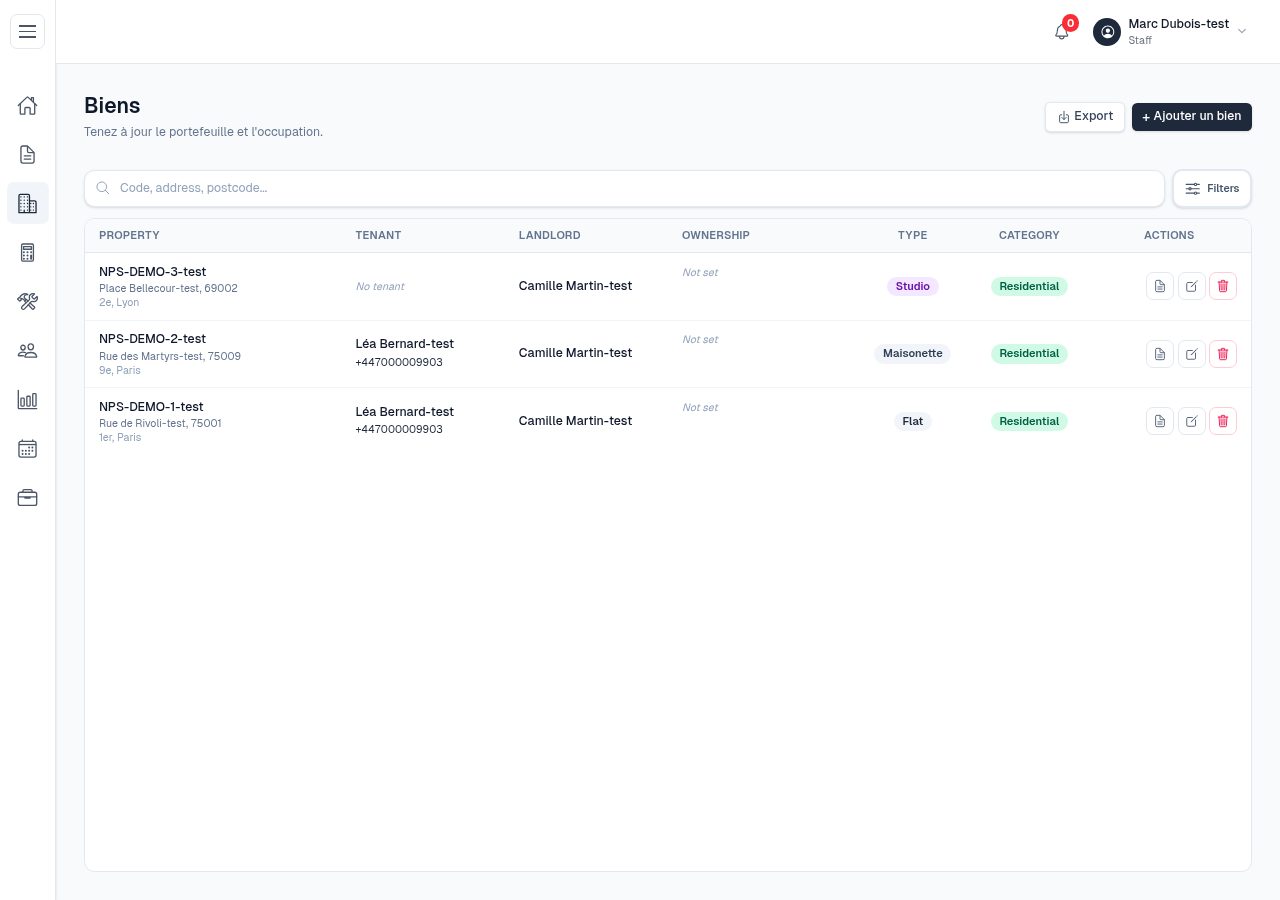The width and height of the screenshot is (1280, 900).
Task: Click Residential badge in NPS-DEMO-1-test row
Action: (1029, 421)
